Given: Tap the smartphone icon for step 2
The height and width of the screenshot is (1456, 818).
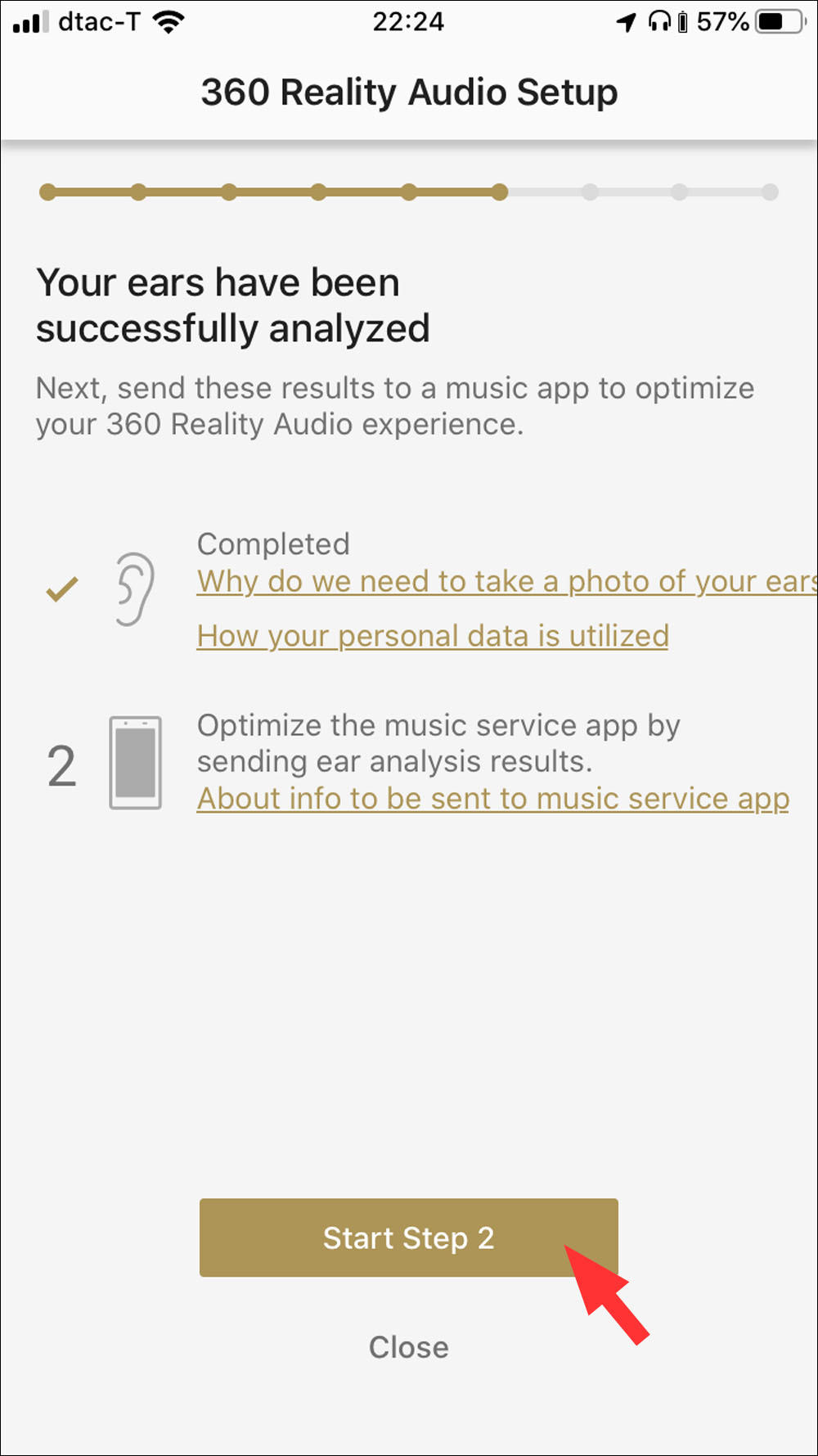Looking at the screenshot, I should (x=136, y=763).
